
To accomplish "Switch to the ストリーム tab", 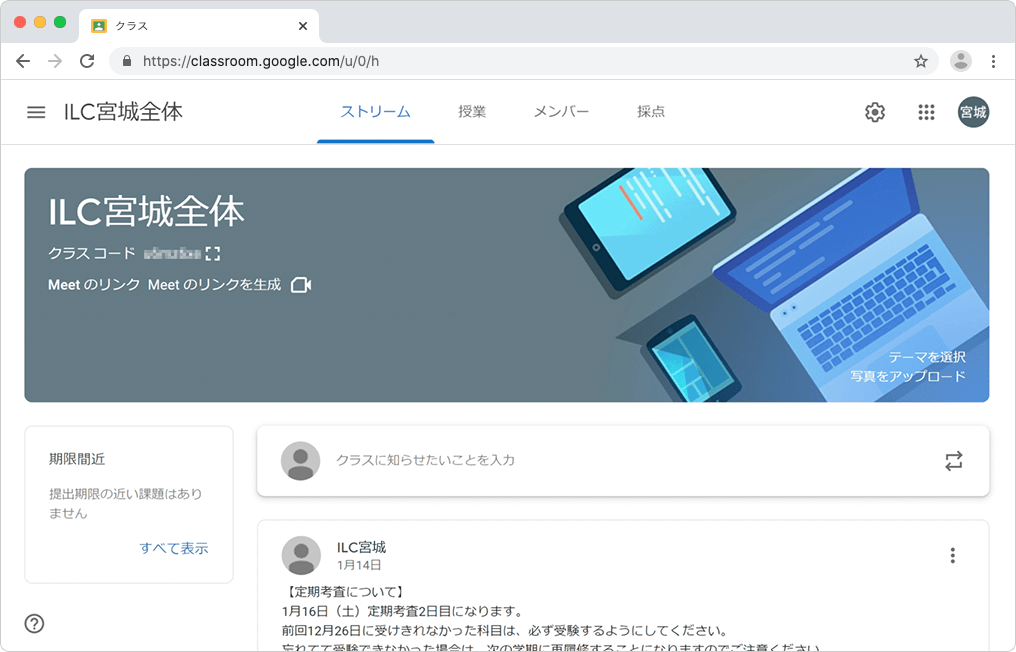I will (x=376, y=111).
